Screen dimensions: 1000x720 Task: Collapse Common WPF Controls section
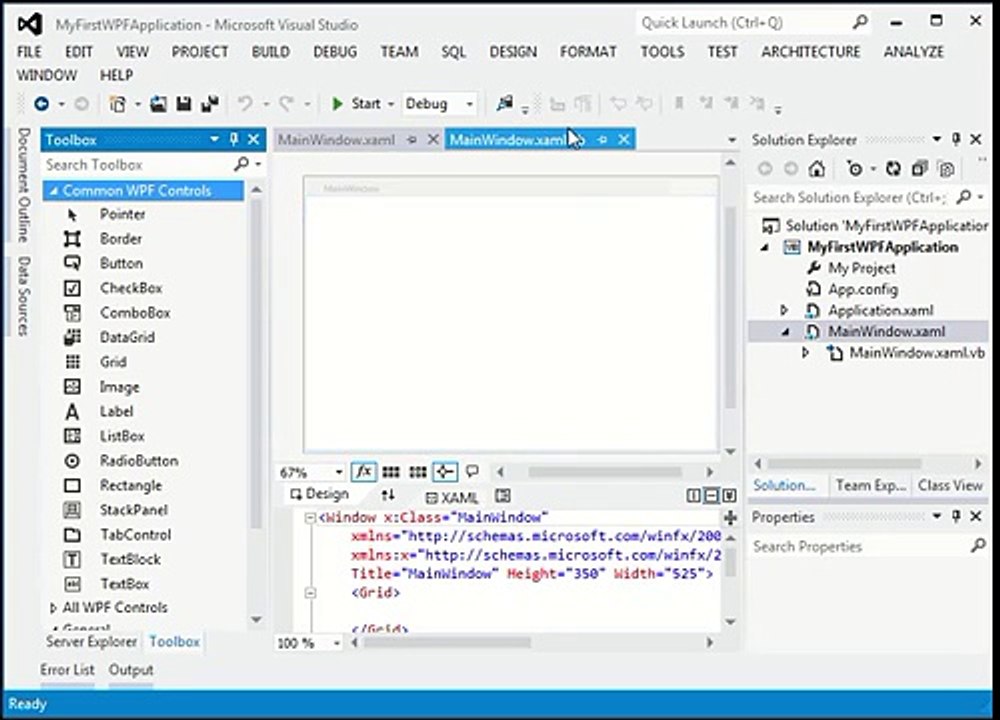pyautogui.click(x=54, y=191)
